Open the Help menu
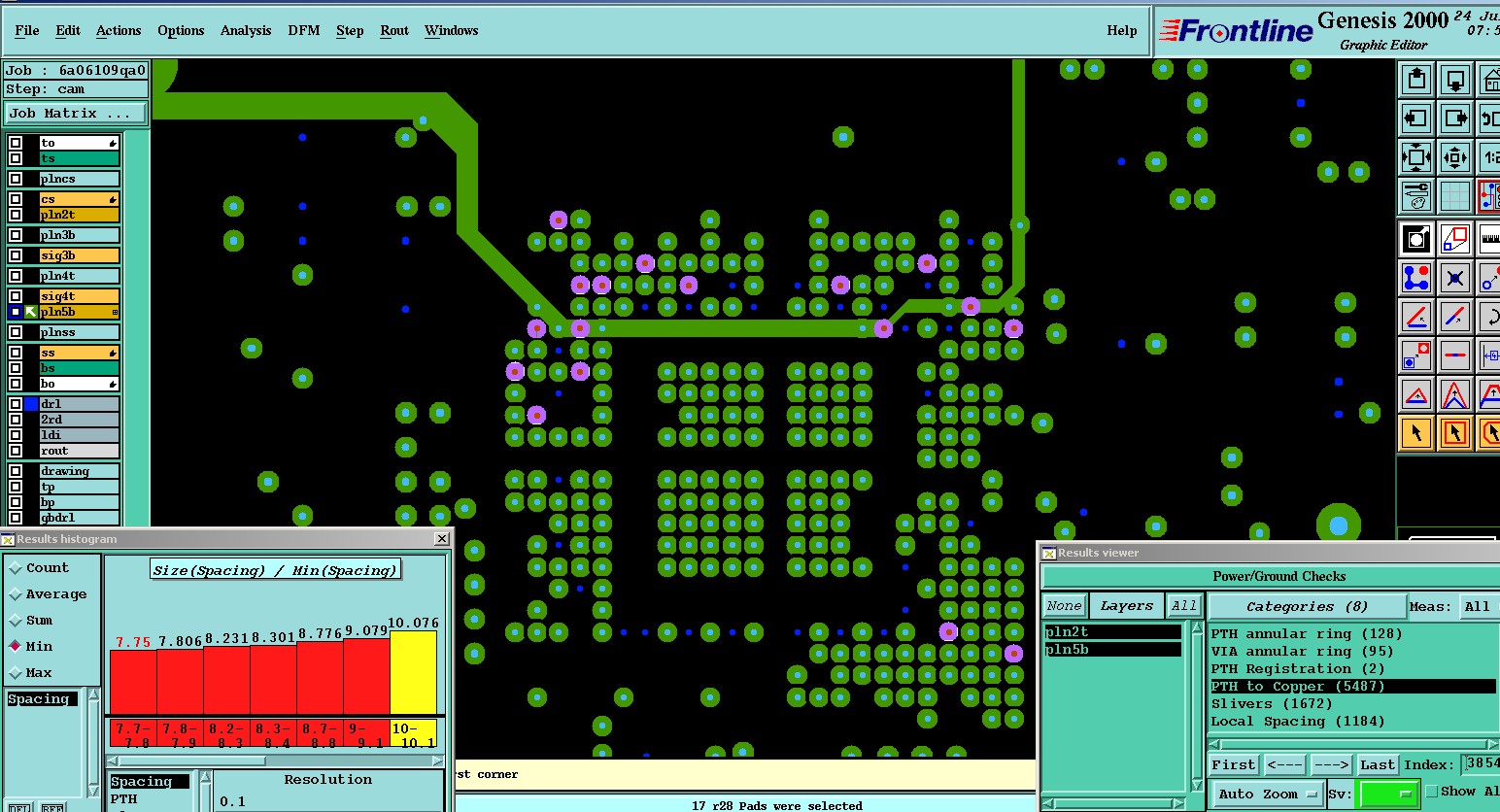The image size is (1500, 812). [x=1122, y=30]
